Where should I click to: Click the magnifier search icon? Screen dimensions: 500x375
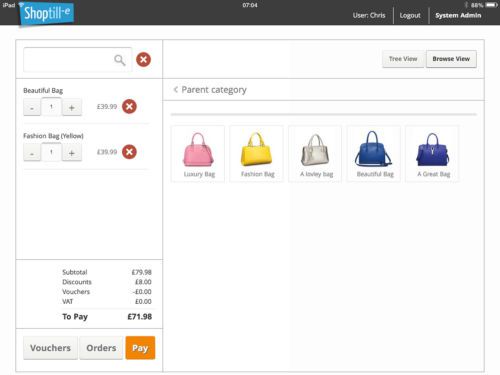[x=120, y=60]
